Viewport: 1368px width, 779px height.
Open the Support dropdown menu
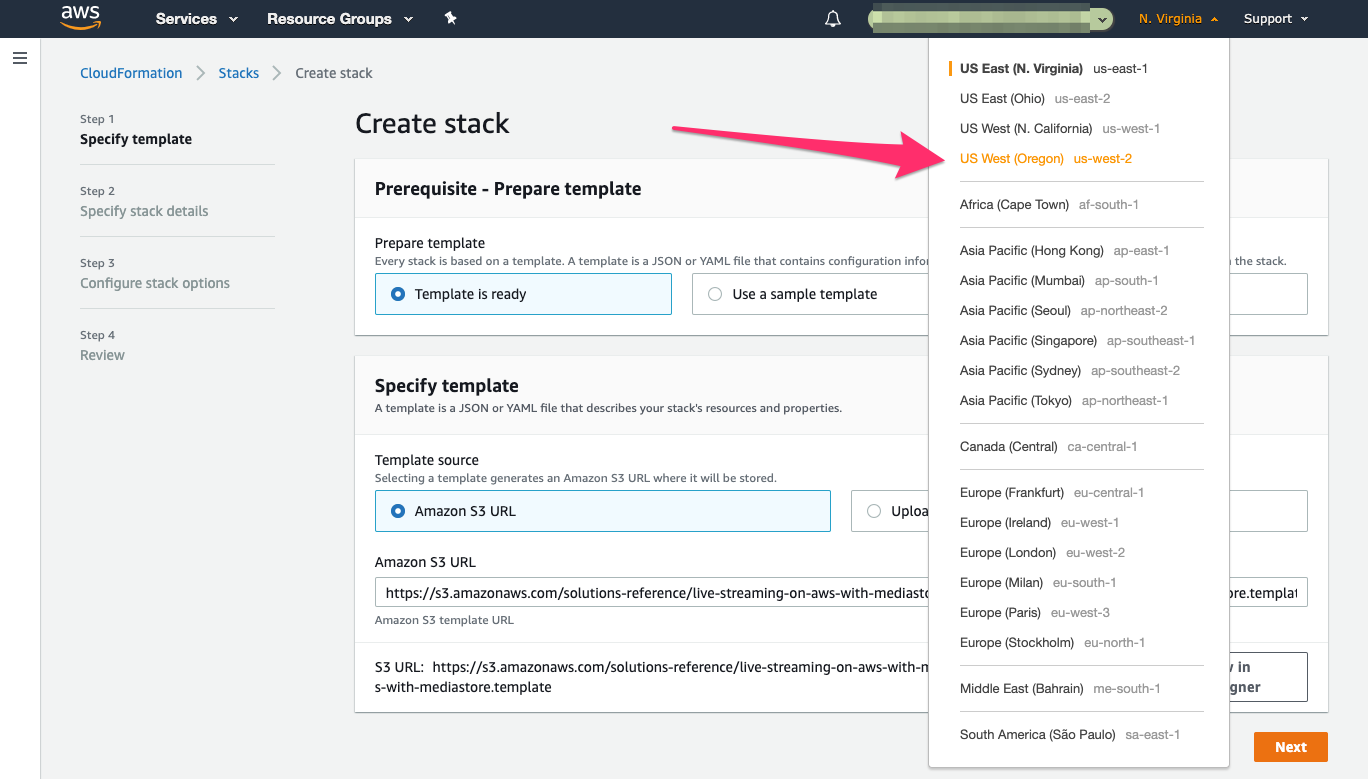click(x=1275, y=19)
